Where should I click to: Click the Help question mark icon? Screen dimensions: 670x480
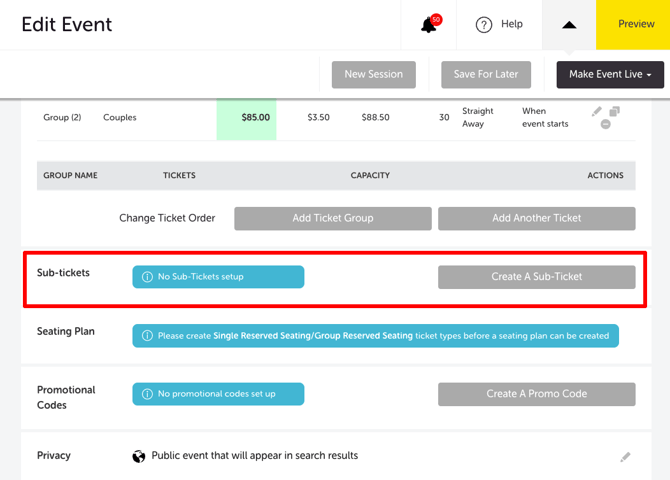coord(484,25)
